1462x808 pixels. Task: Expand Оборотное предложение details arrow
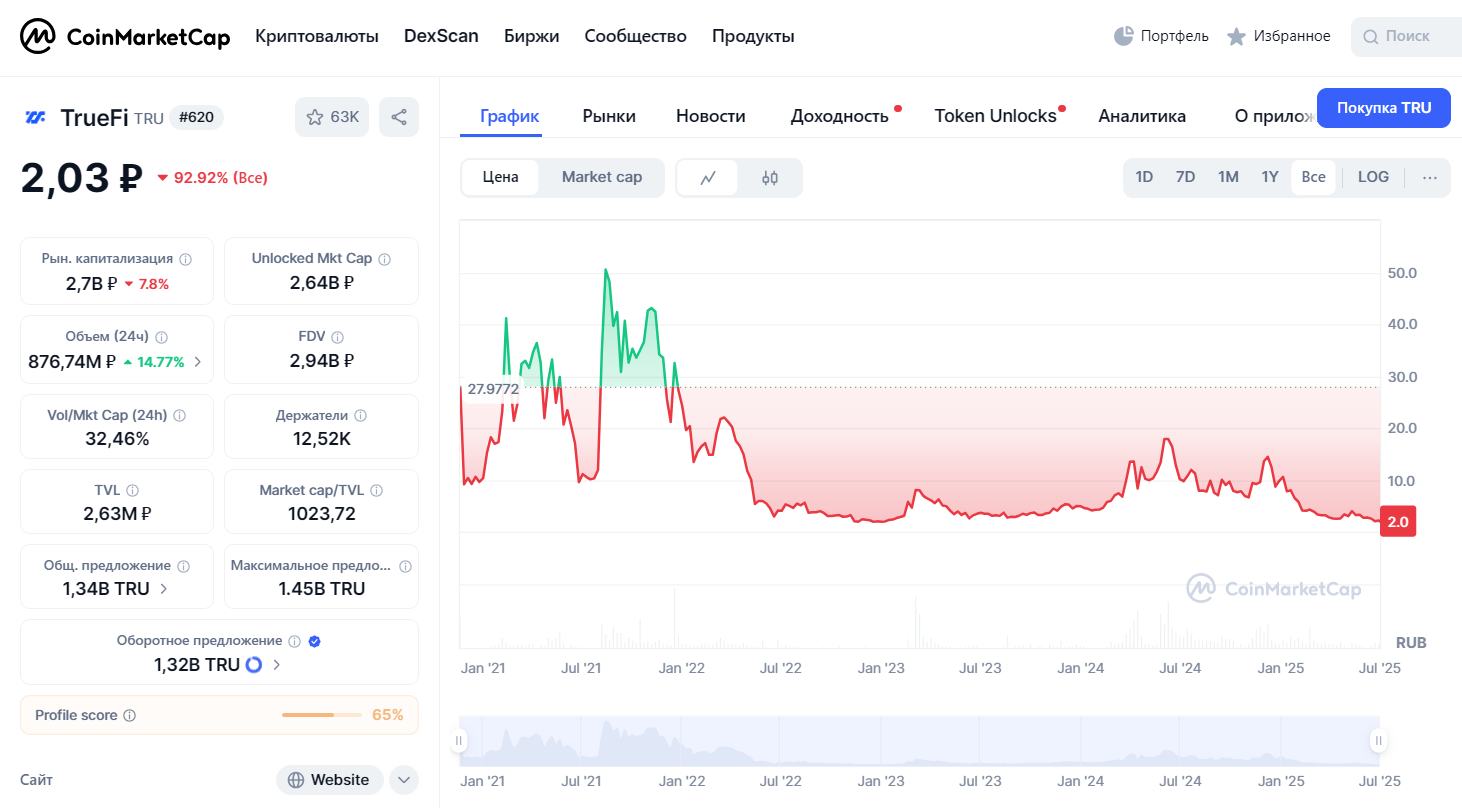click(277, 664)
